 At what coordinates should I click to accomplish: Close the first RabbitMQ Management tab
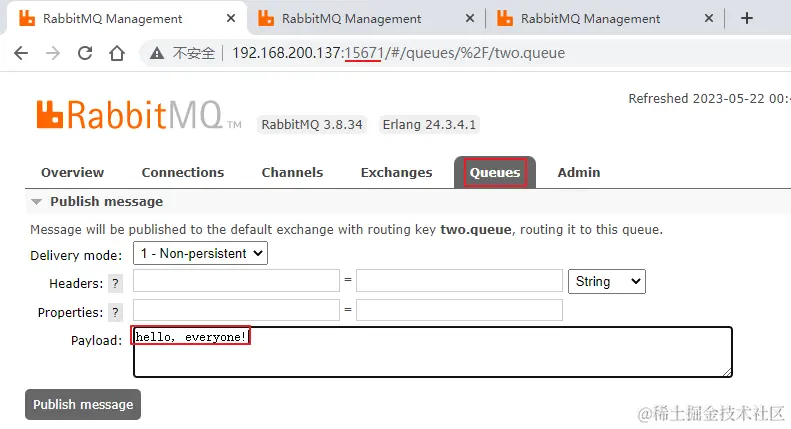pos(231,18)
